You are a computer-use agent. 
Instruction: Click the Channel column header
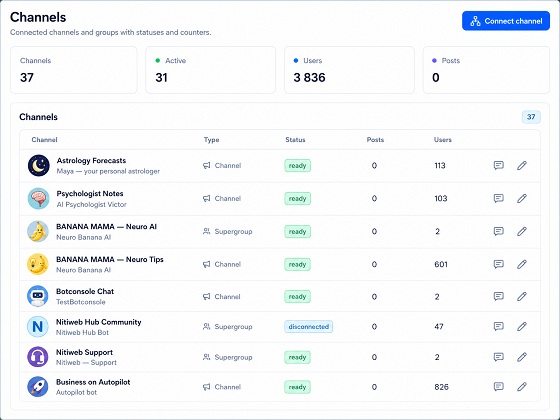44,140
